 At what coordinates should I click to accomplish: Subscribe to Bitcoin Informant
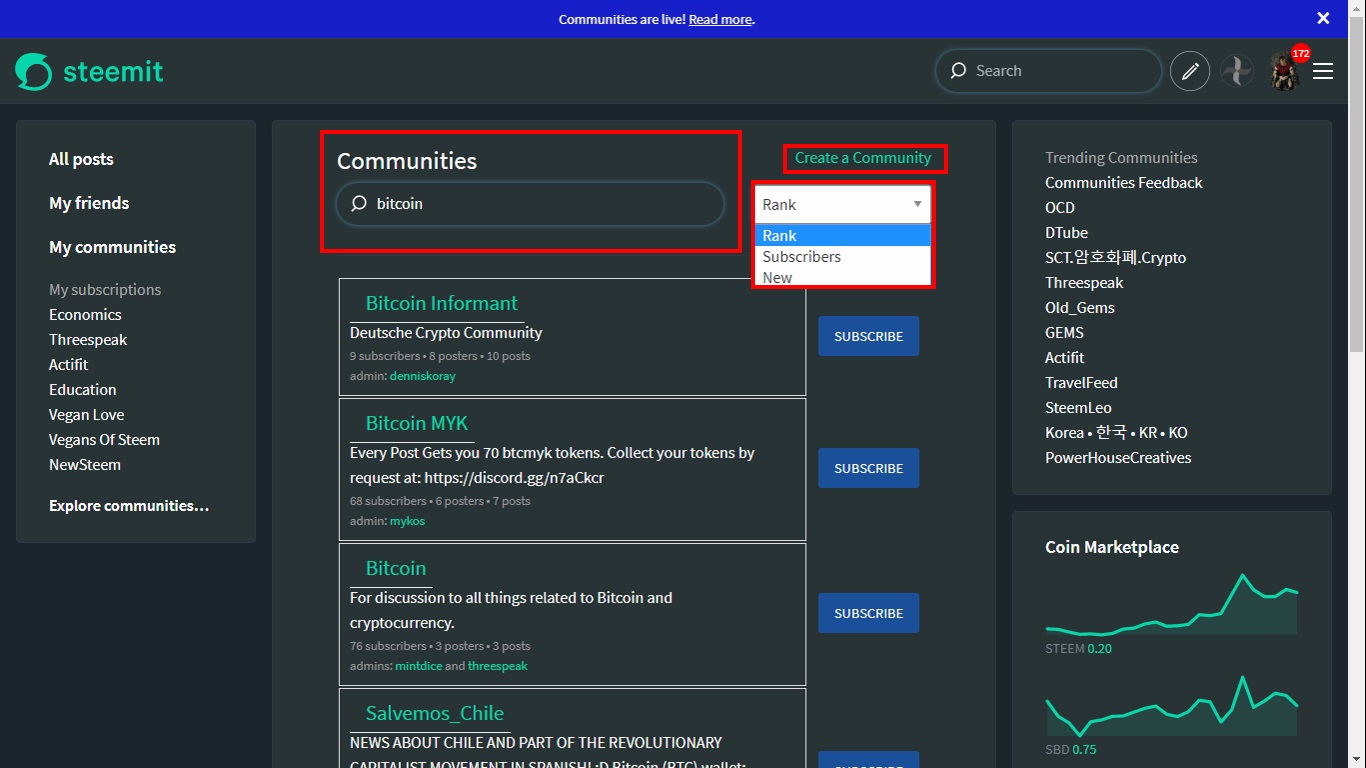[868, 336]
